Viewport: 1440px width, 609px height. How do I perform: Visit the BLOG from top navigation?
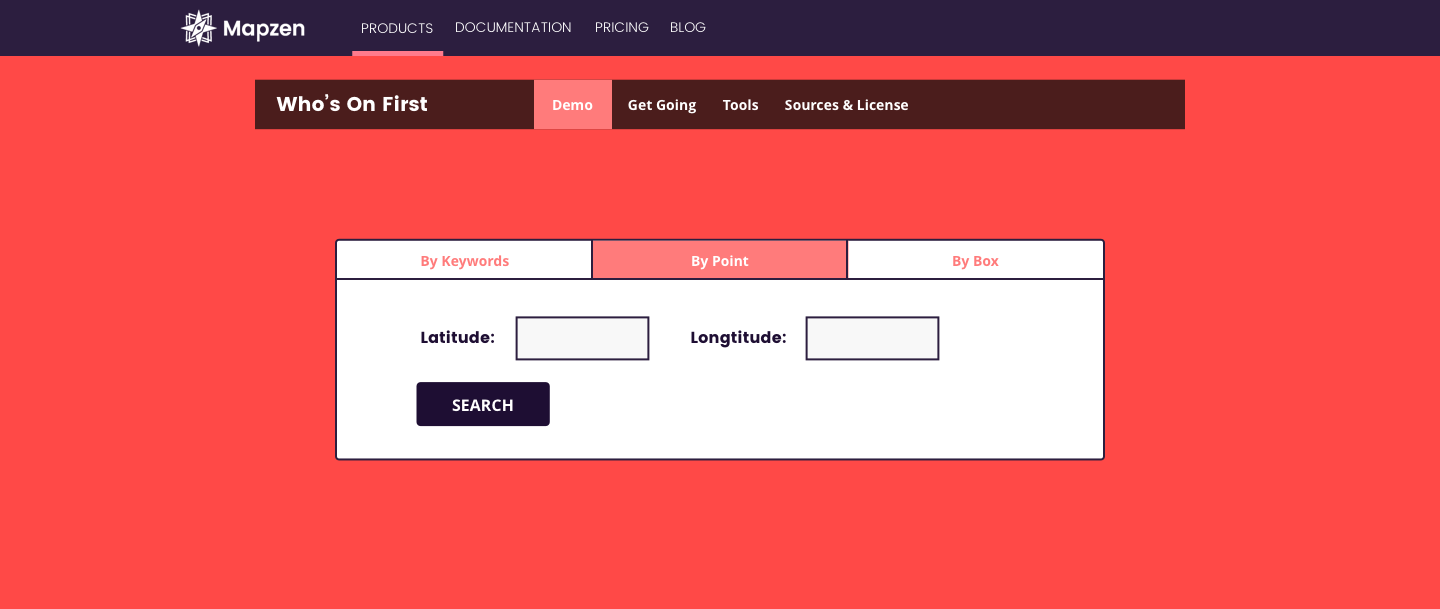coord(688,27)
